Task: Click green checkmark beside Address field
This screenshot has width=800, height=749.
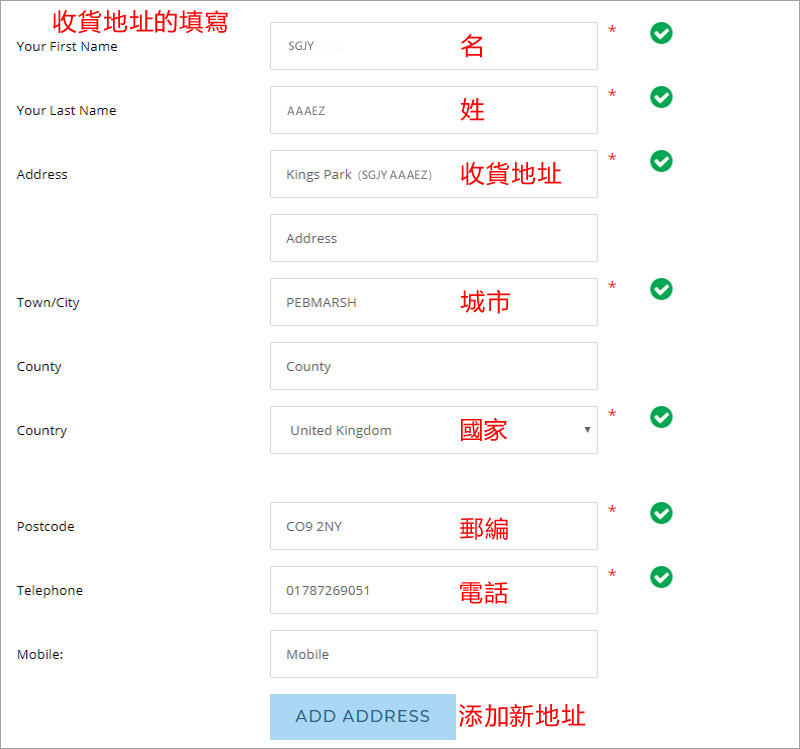Action: pyautogui.click(x=661, y=161)
